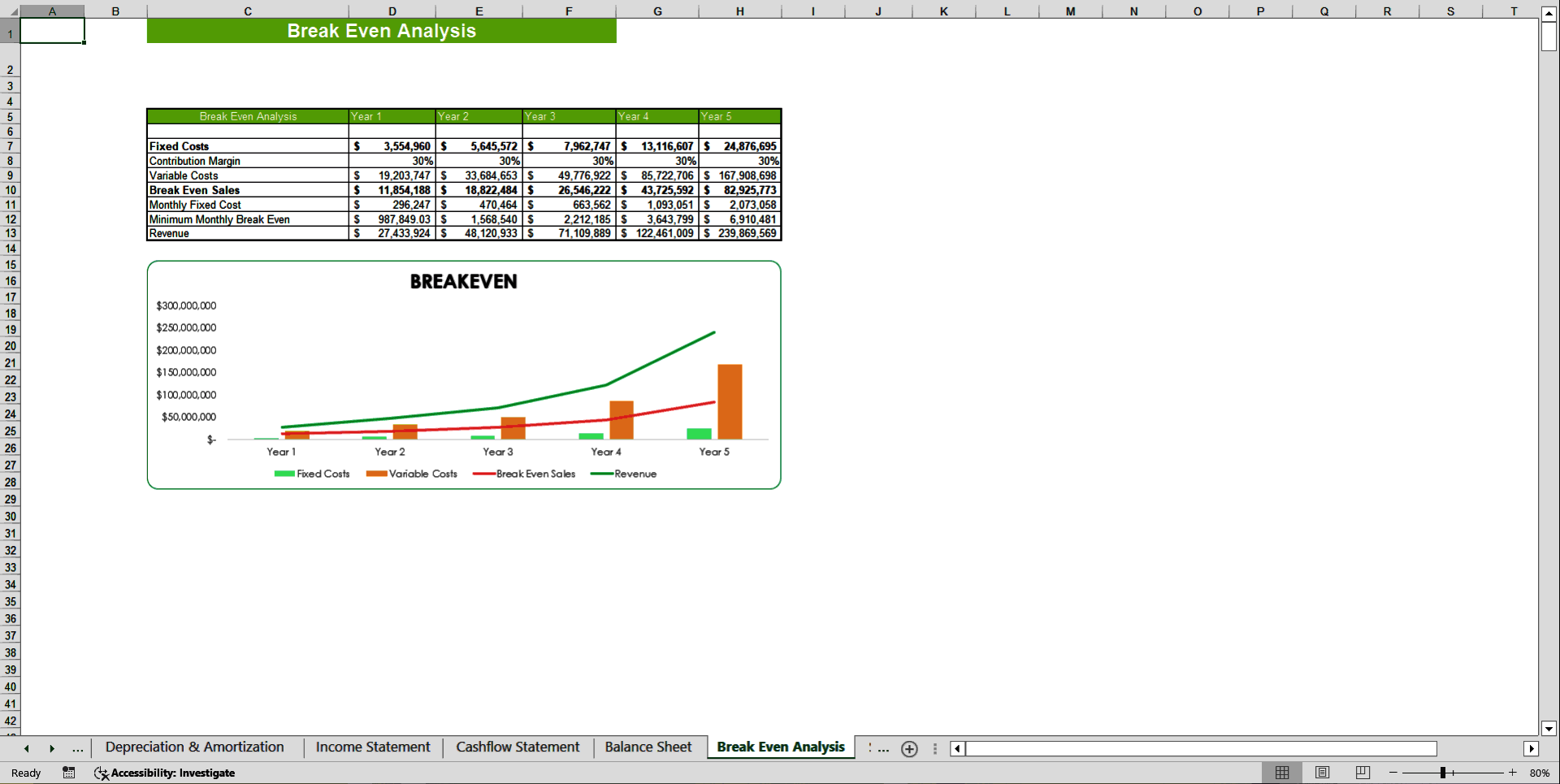Image resolution: width=1560 pixels, height=784 pixels.
Task: Expand the hidden sheets ellipsis left of tabs
Action: (78, 748)
